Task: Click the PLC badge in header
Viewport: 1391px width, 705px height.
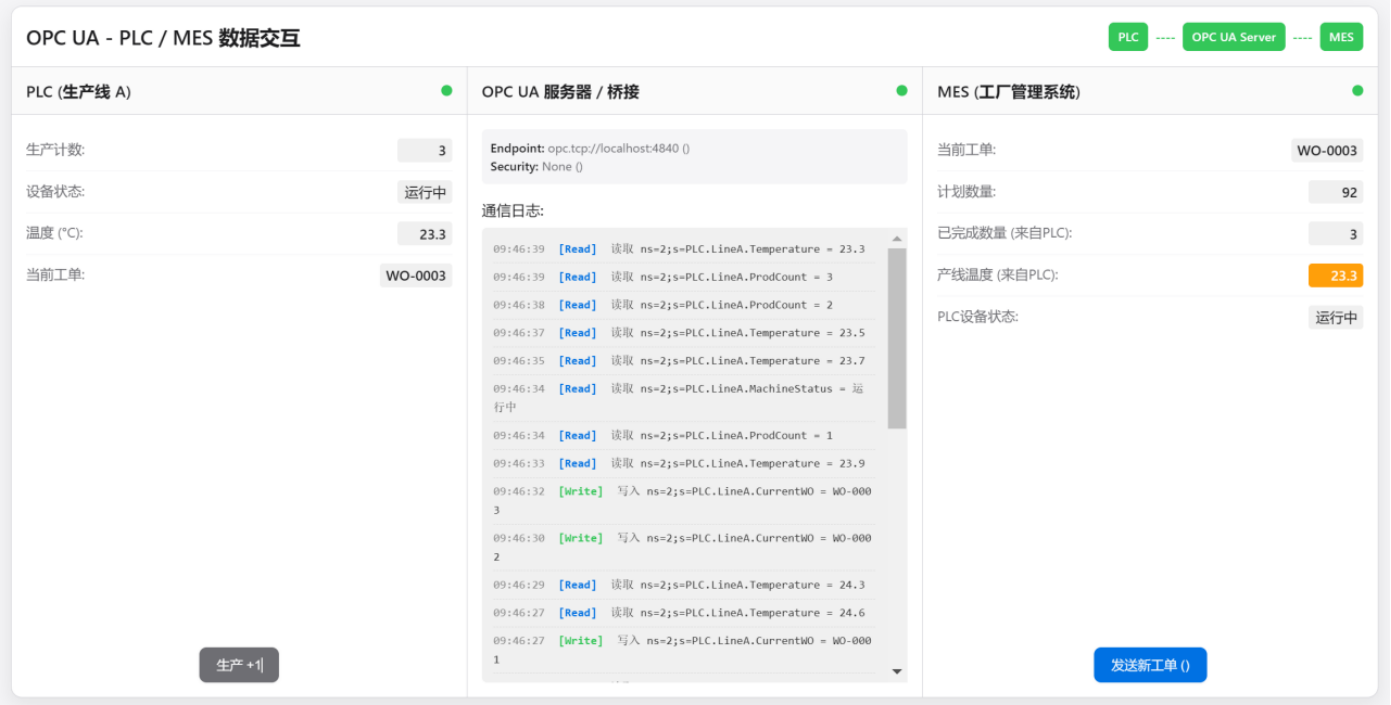Action: pyautogui.click(x=1128, y=37)
